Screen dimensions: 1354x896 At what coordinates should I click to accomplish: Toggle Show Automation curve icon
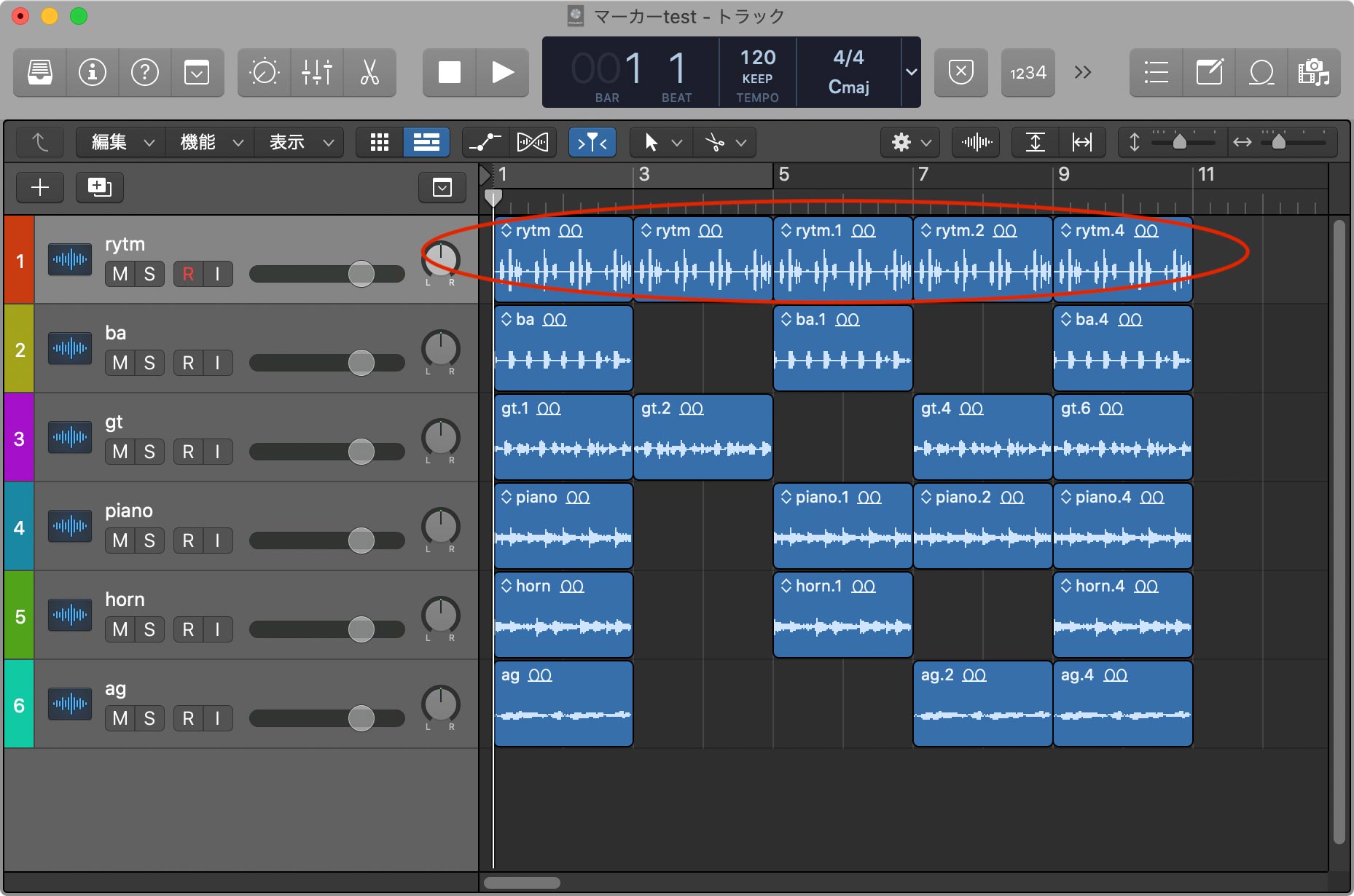click(x=485, y=142)
